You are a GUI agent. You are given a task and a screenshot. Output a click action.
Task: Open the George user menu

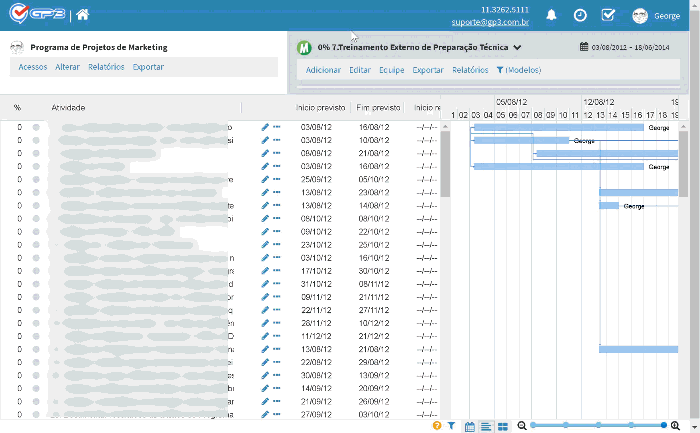pyautogui.click(x=656, y=16)
